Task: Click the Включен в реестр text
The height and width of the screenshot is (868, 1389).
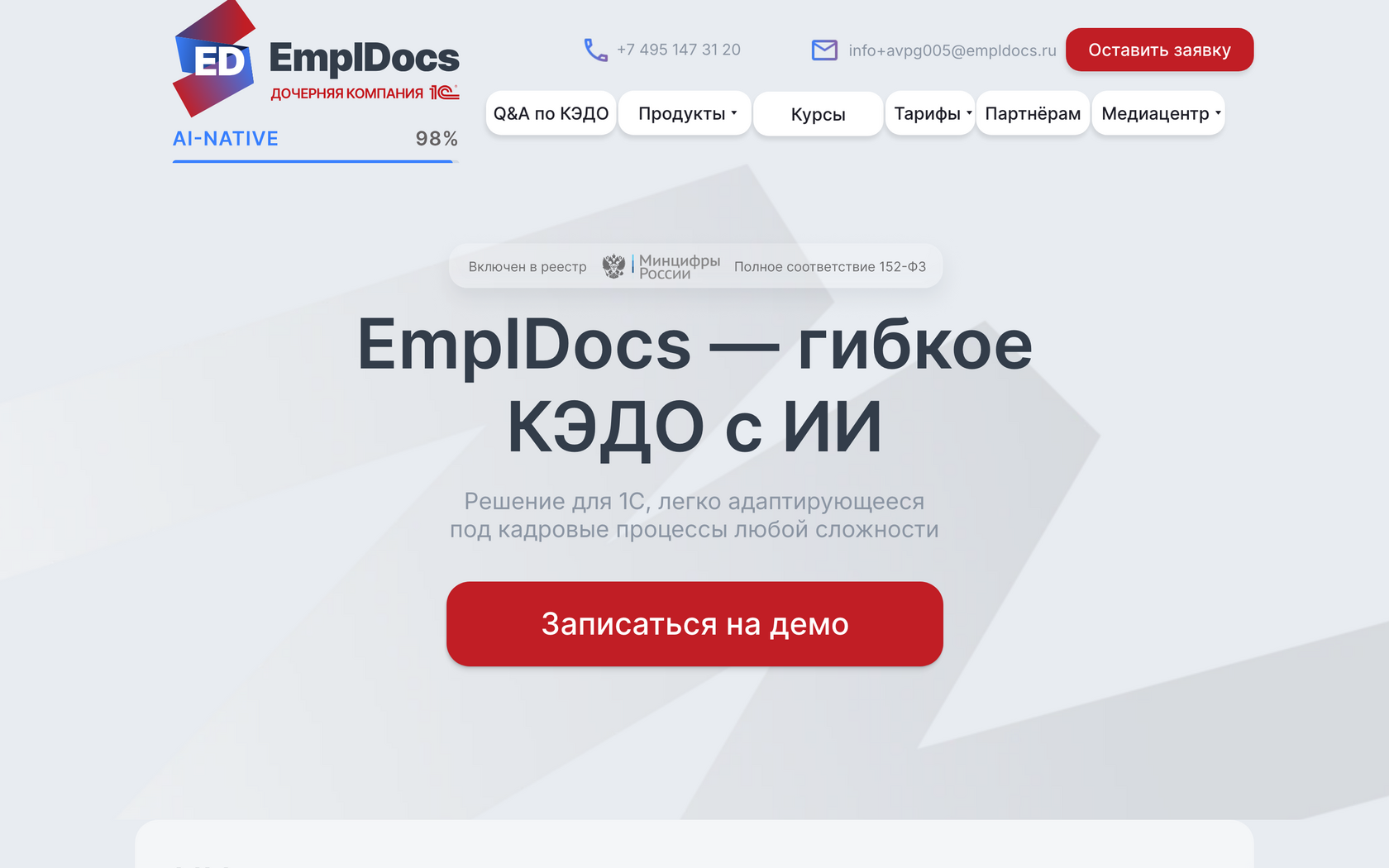Action: 527,267
